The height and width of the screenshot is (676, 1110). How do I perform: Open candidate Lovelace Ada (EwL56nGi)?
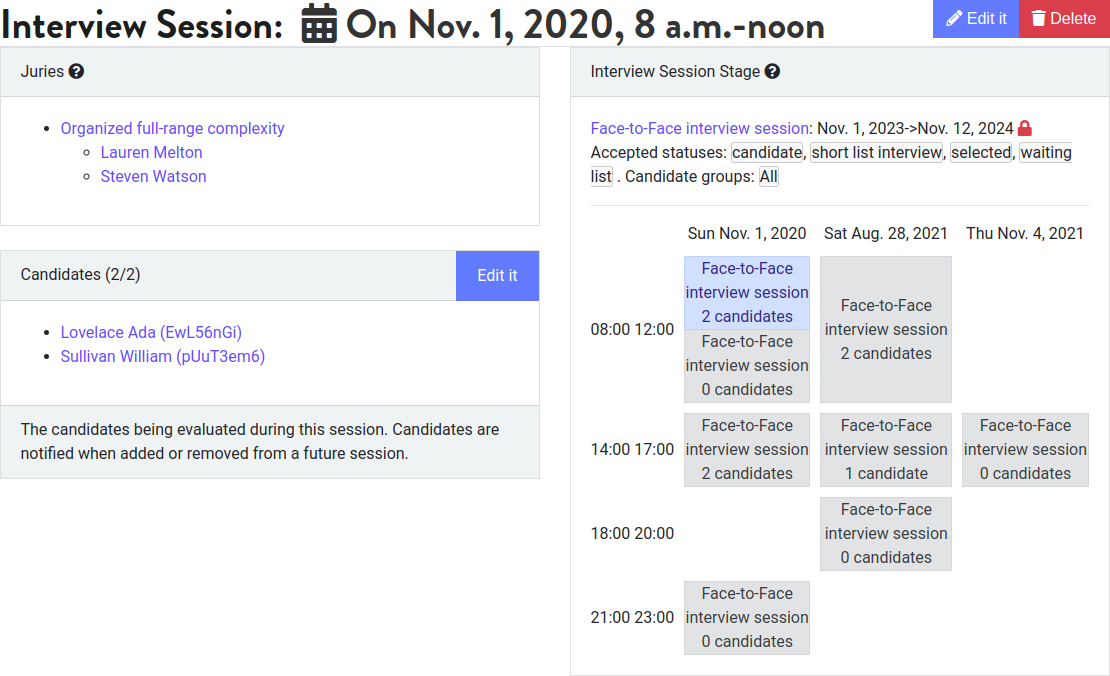[151, 332]
